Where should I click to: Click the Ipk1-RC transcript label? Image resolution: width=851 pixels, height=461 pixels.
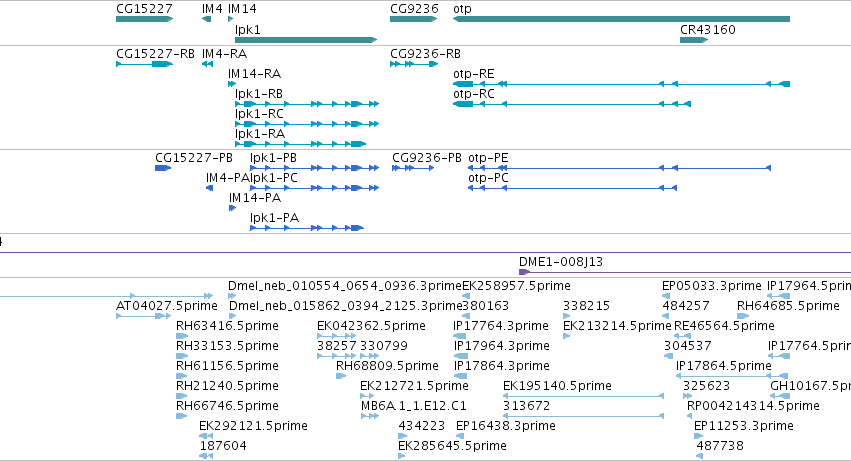coord(259,114)
